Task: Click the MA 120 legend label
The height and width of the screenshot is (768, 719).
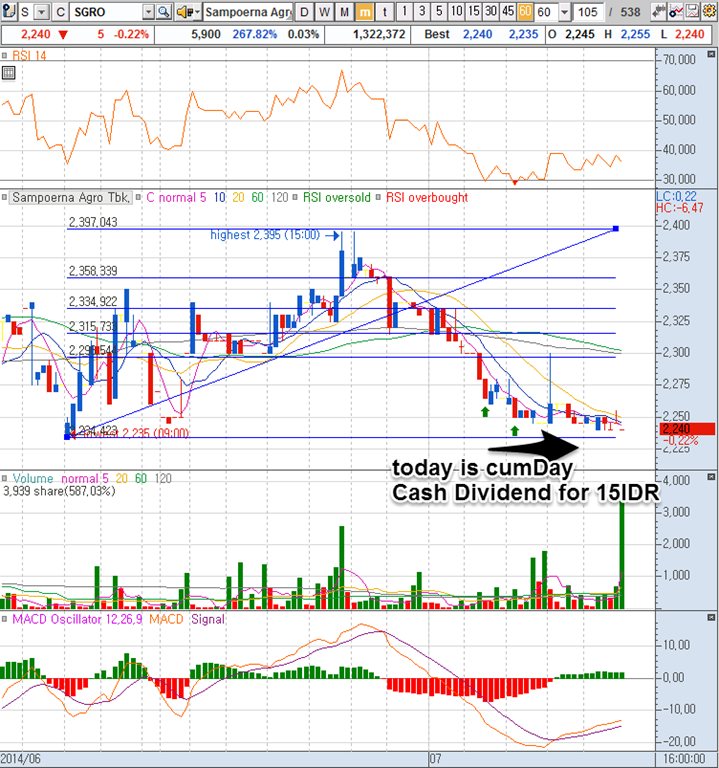Action: [x=280, y=197]
